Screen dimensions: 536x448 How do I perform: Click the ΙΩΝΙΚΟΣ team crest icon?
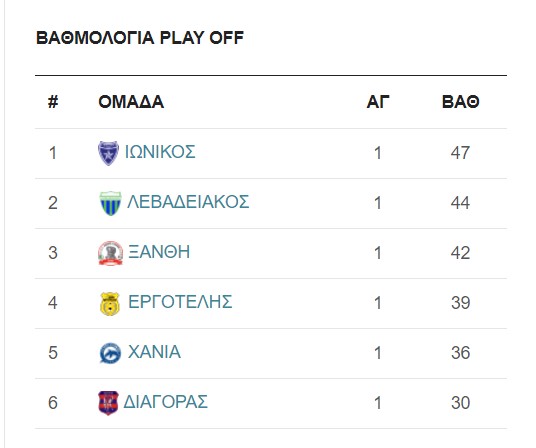(108, 153)
